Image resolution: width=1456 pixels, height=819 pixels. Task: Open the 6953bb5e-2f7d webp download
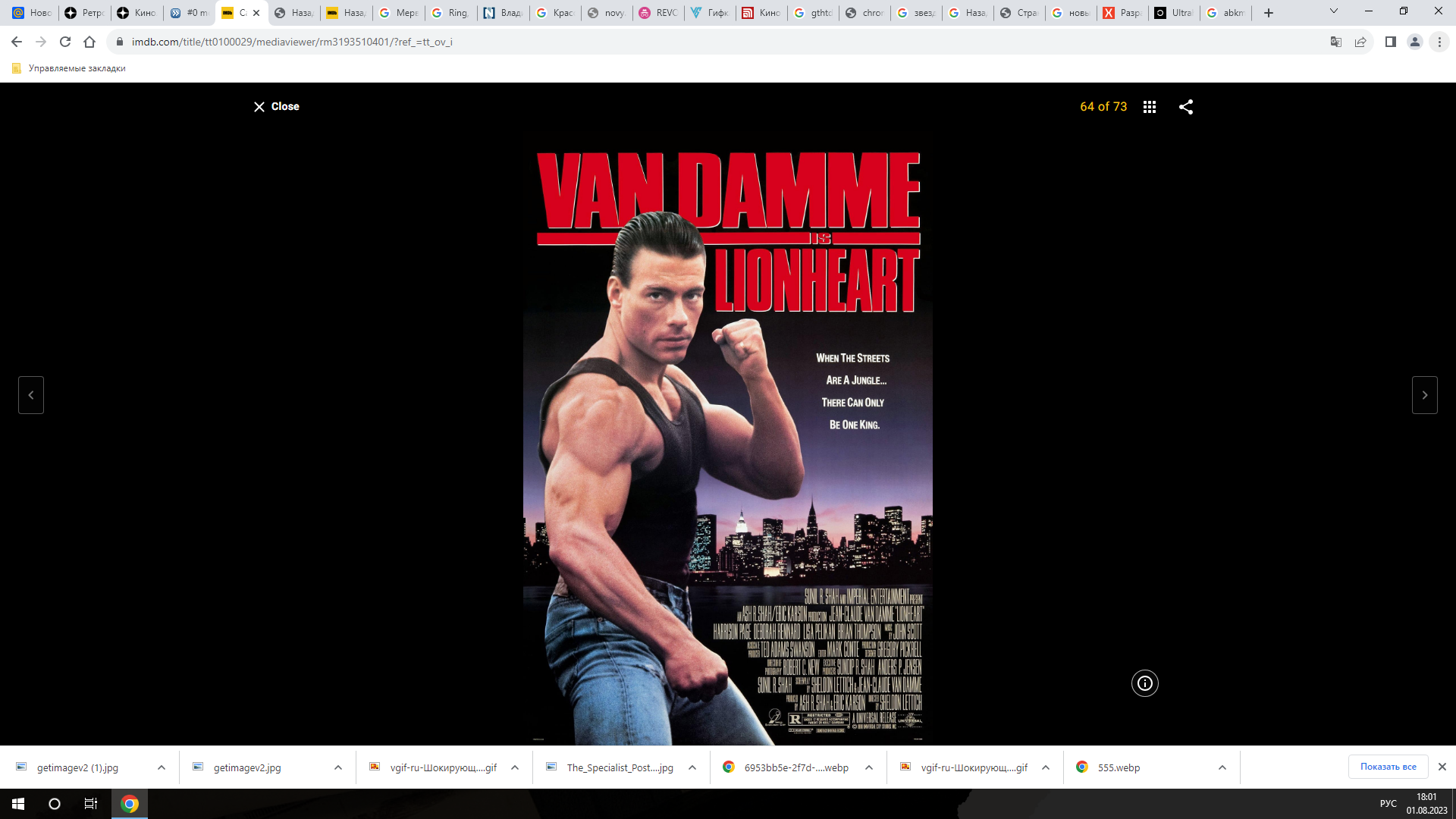click(x=796, y=767)
